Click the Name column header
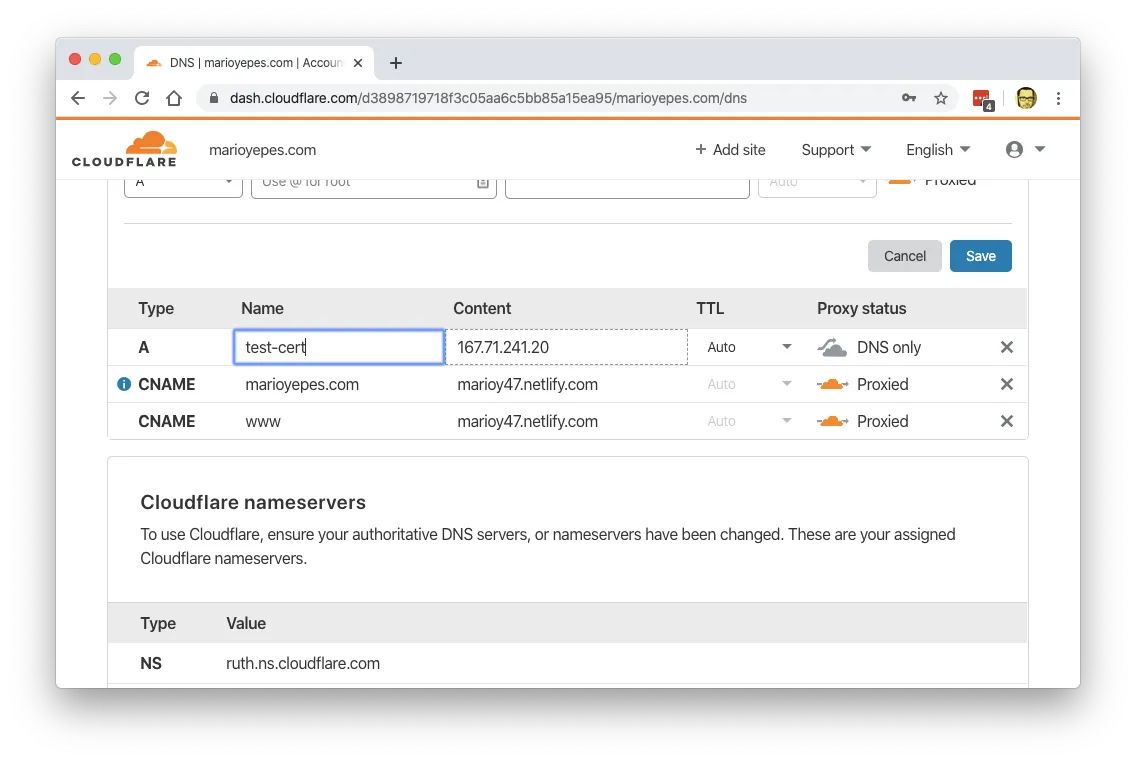Viewport: 1136px width, 762px height. pyautogui.click(x=262, y=308)
